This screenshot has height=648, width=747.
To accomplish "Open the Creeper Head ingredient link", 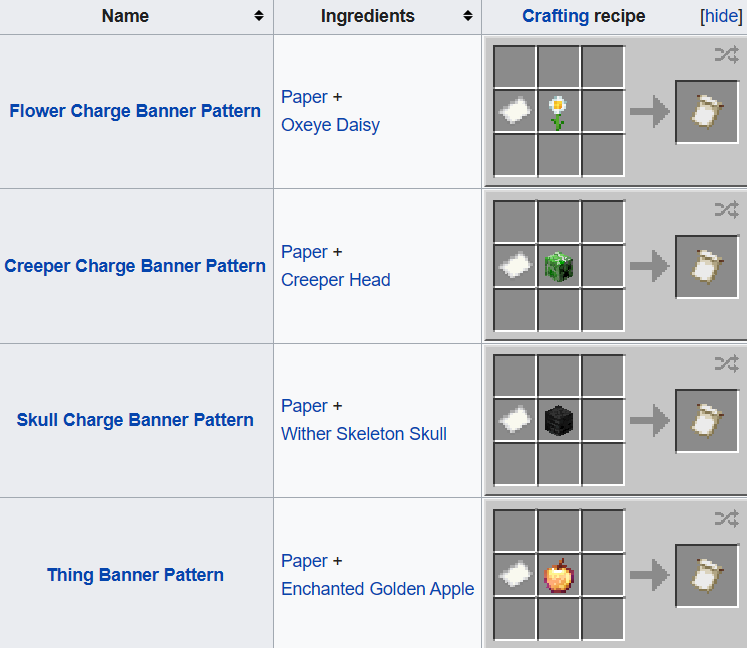I will tap(335, 280).
